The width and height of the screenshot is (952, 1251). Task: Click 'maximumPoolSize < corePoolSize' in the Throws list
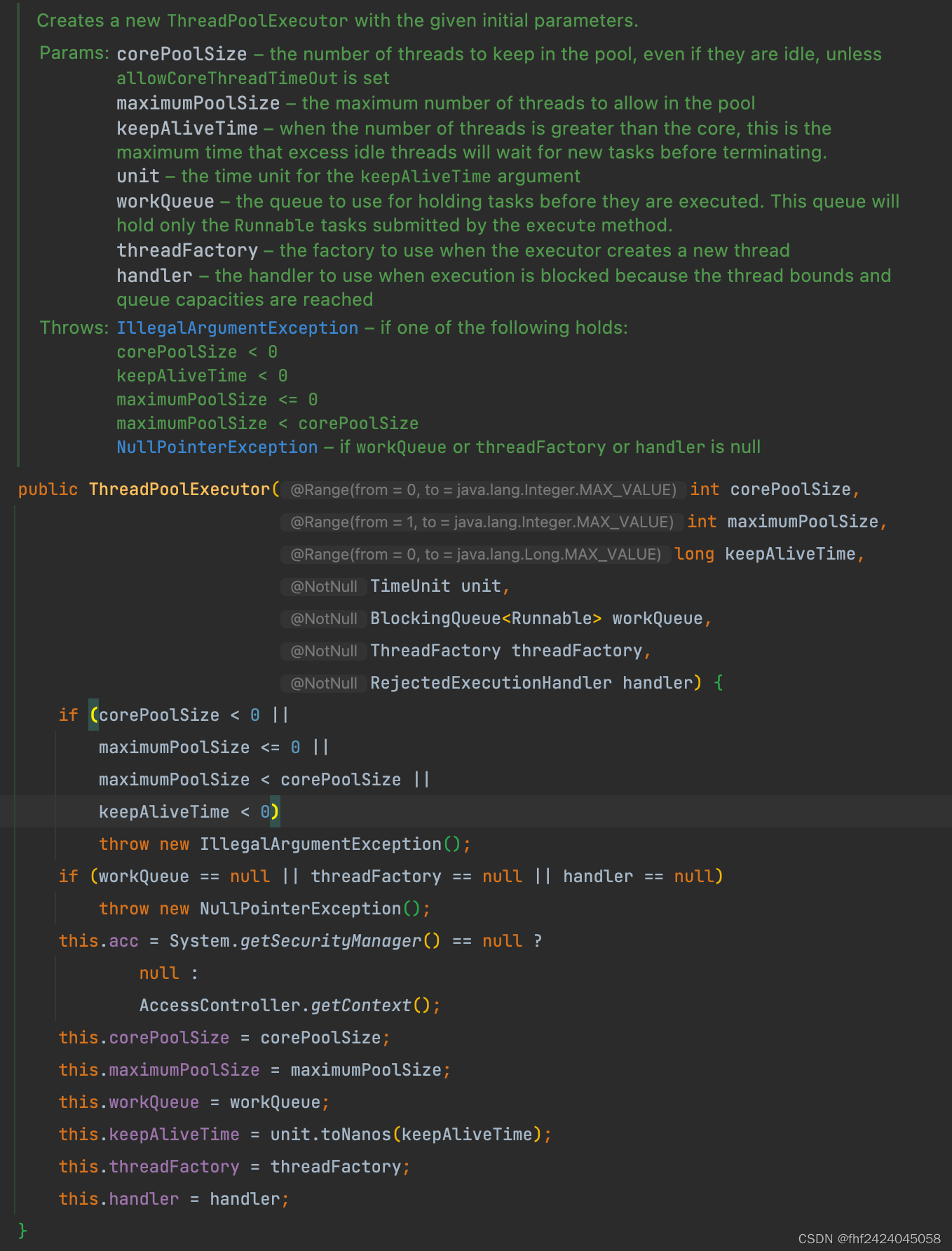point(267,423)
